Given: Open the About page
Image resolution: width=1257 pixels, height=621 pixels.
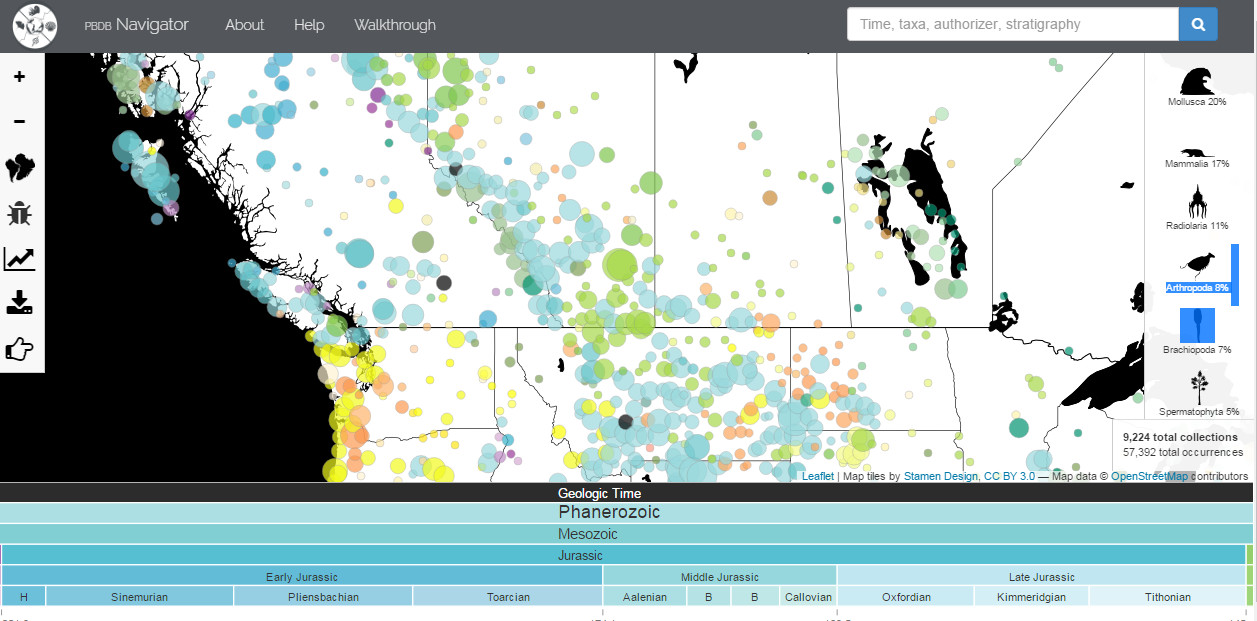Looking at the screenshot, I should coord(244,24).
